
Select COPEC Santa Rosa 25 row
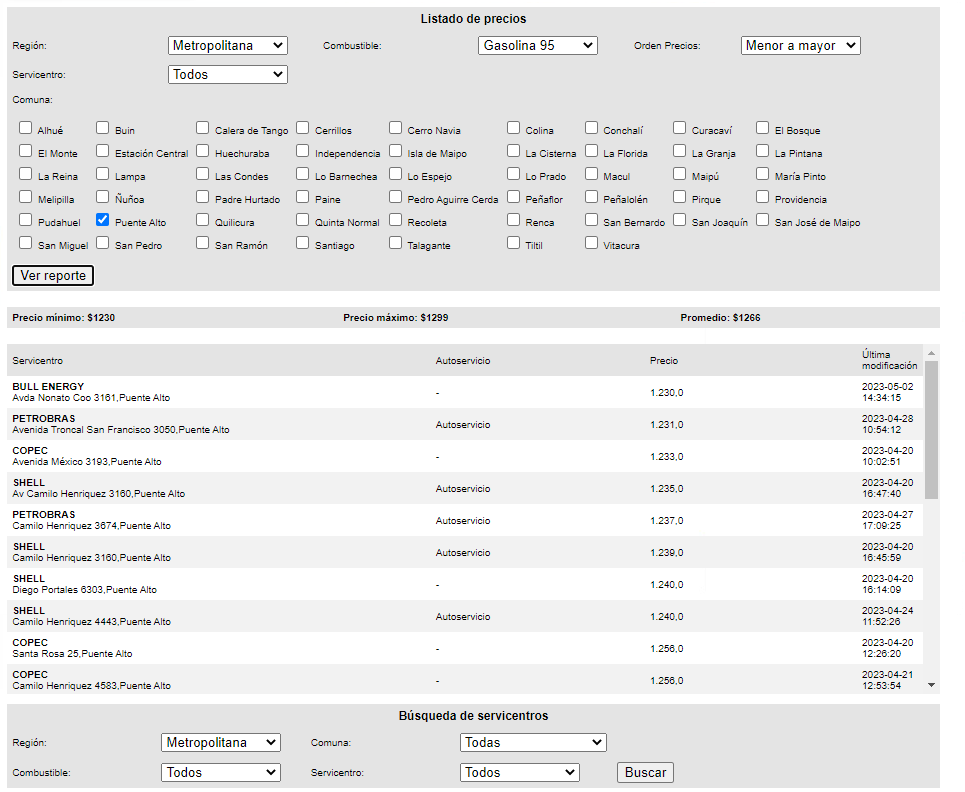[x=465, y=648]
